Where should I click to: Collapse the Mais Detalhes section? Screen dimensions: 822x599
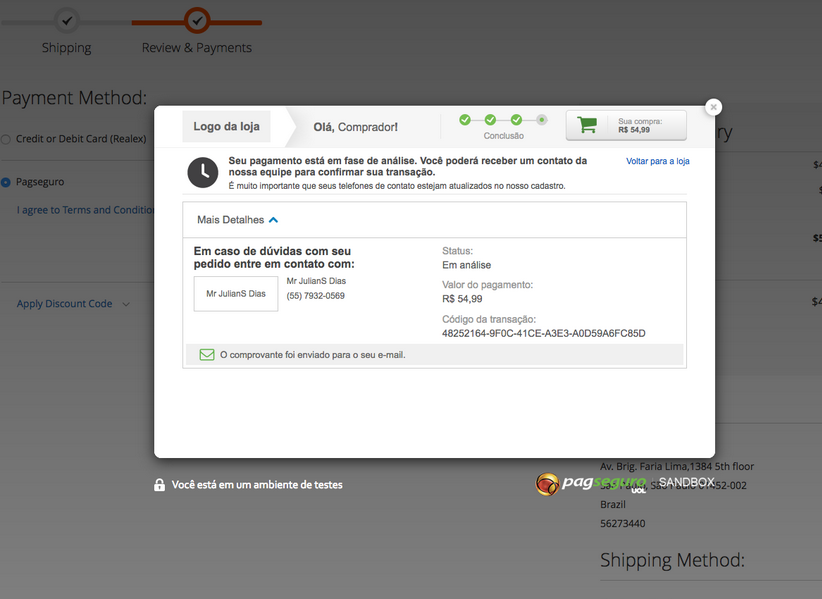pos(237,220)
